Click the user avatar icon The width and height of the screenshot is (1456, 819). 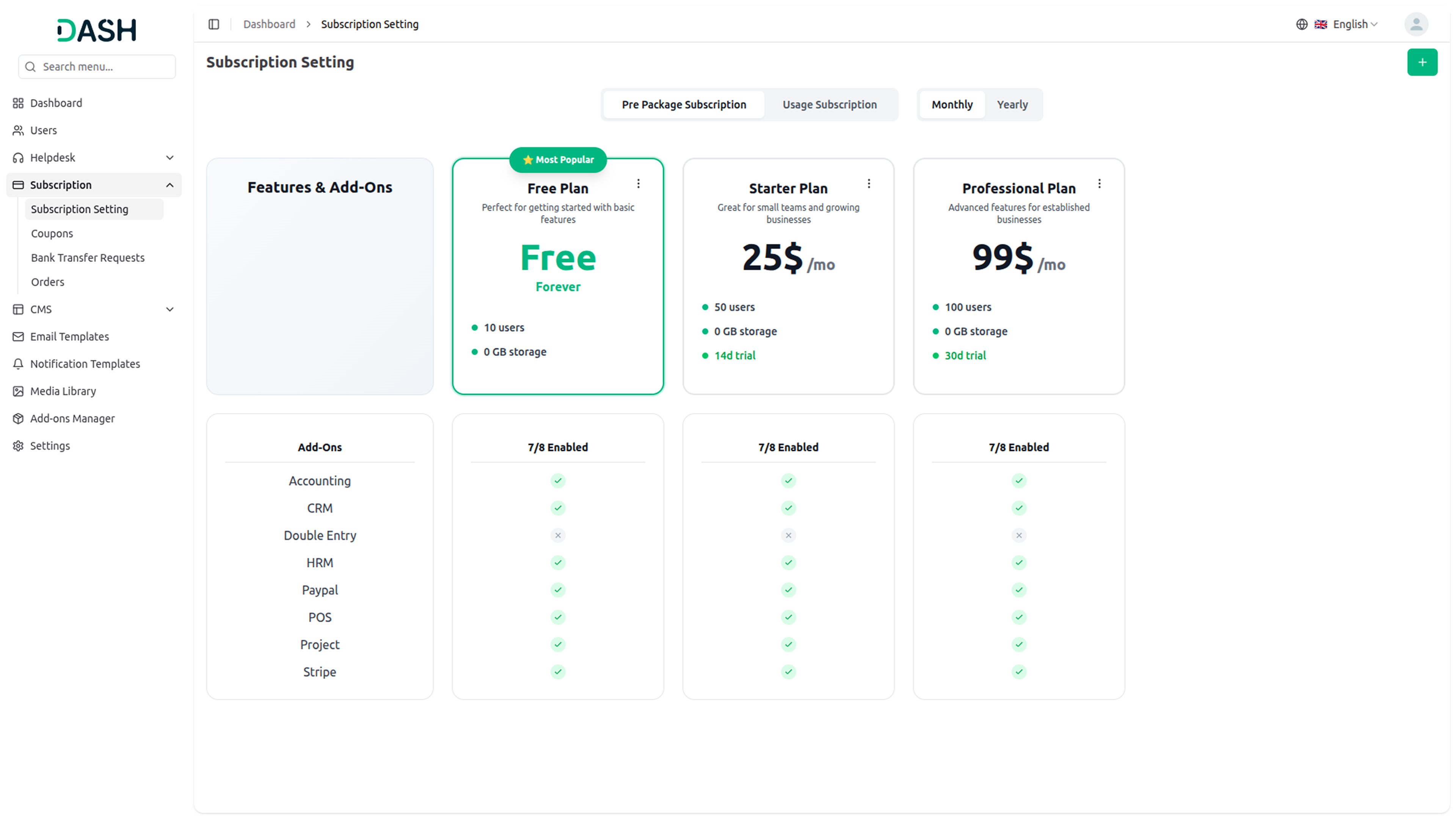tap(1416, 24)
